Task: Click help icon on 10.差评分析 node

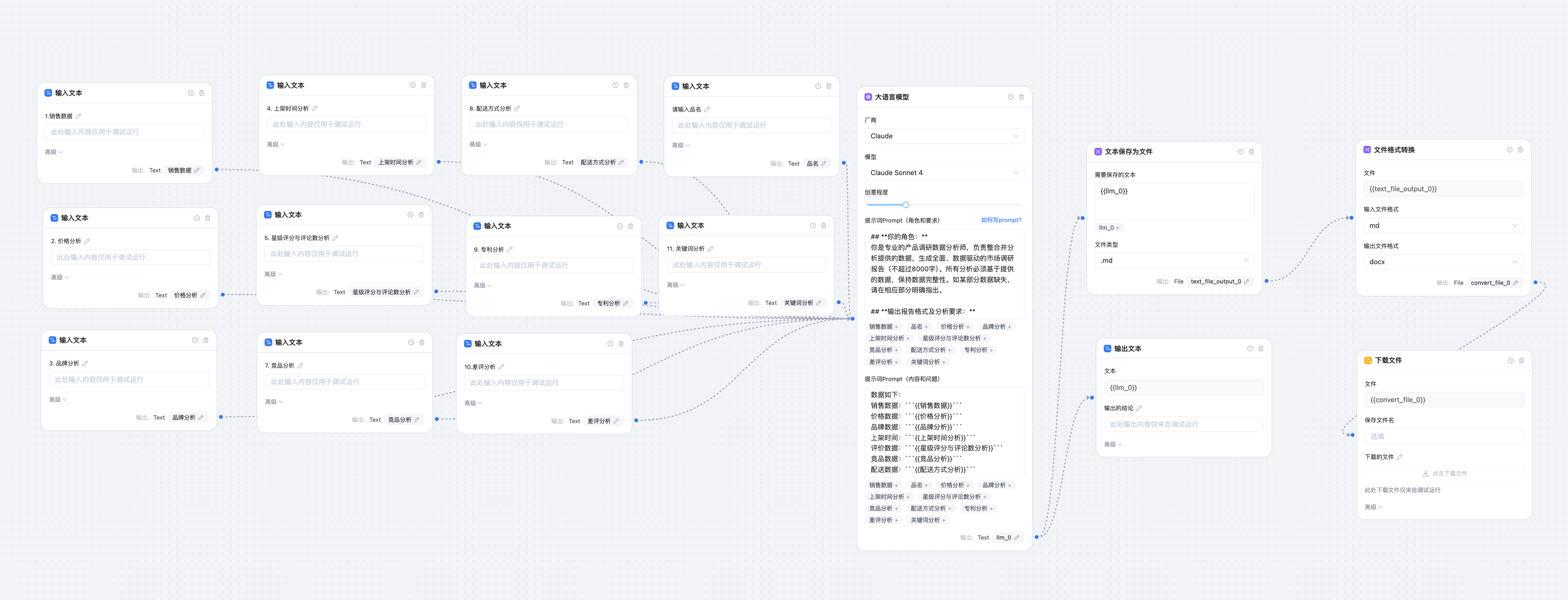Action: [x=610, y=343]
